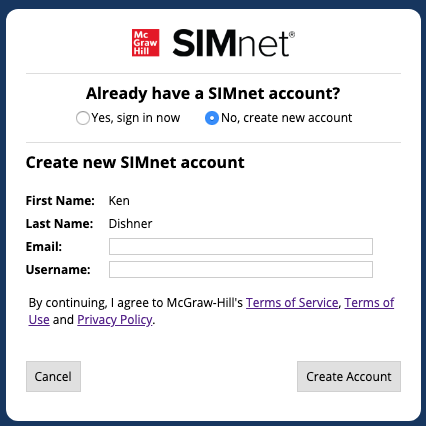Screen dimensions: 426x426
Task: Click the 'First Name:' label
Action: click(x=60, y=201)
